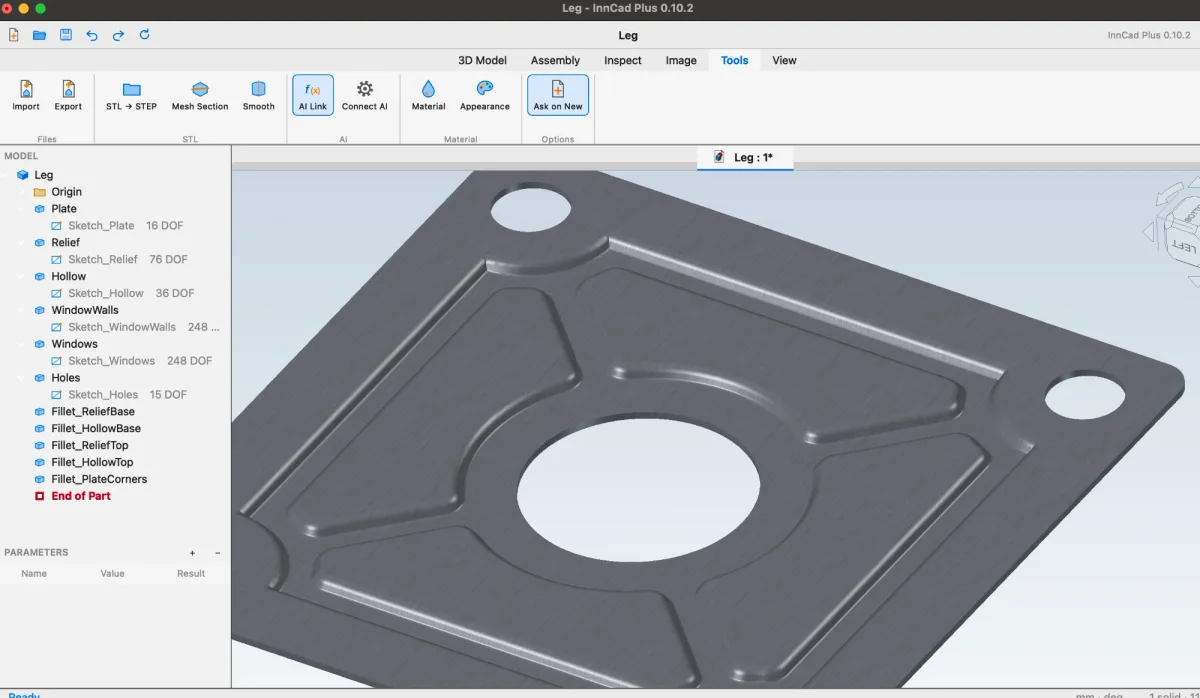Click the New document icon in the quick toolbar

click(14, 35)
